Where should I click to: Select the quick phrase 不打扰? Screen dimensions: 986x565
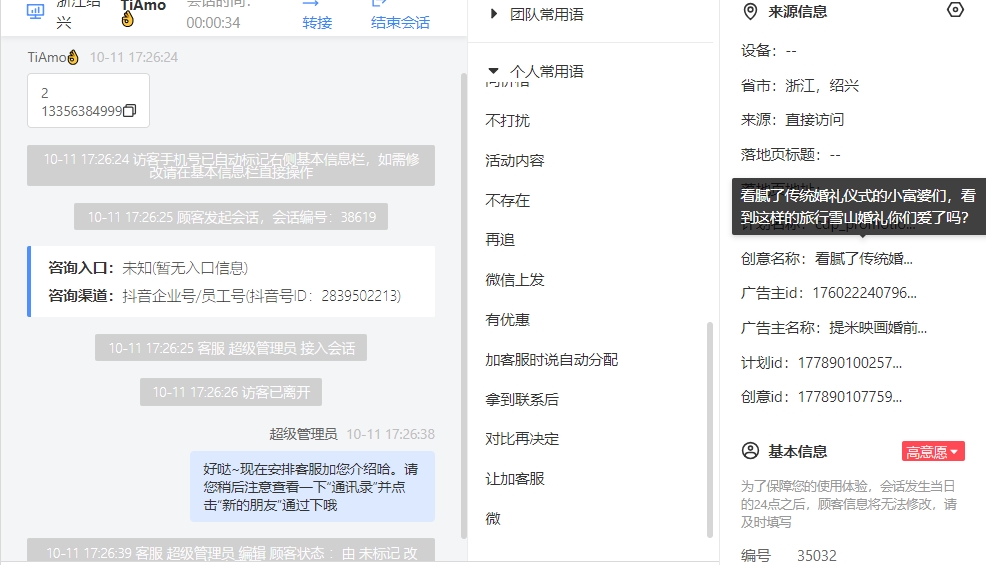507,121
